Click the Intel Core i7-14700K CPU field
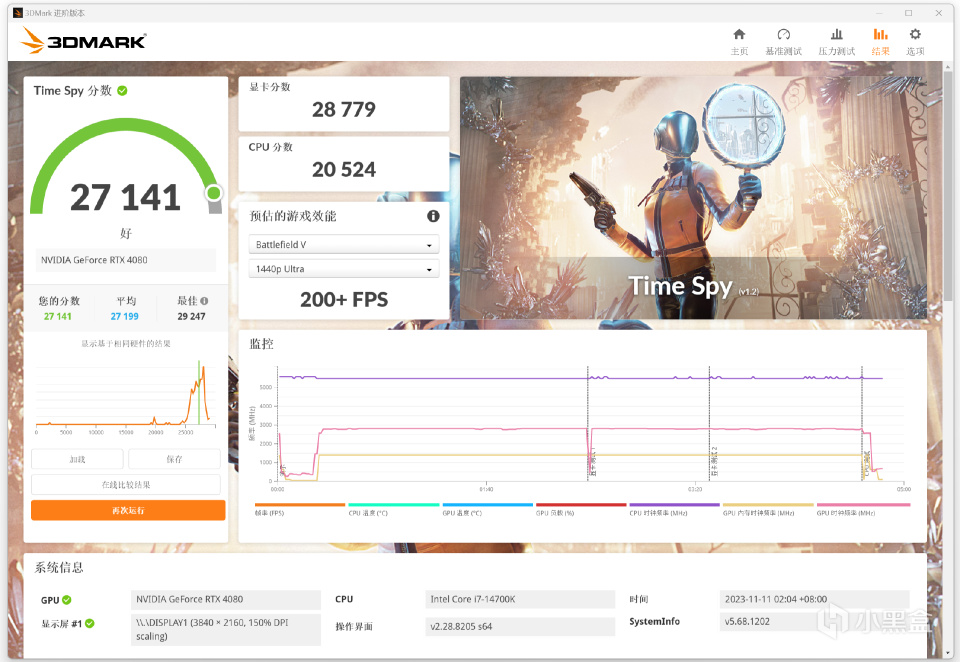Image resolution: width=960 pixels, height=662 pixels. click(520, 599)
